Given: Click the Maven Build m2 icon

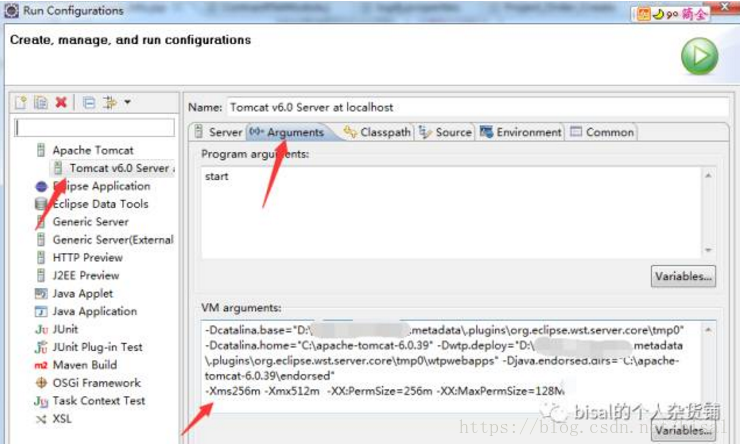Looking at the screenshot, I should 41,365.
